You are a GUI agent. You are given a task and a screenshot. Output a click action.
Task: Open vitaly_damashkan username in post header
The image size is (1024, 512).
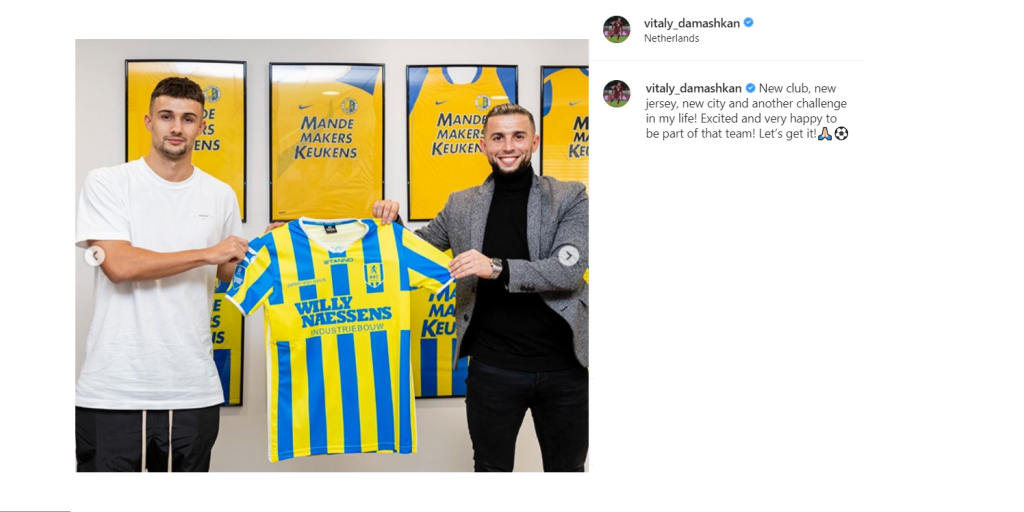[x=692, y=23]
